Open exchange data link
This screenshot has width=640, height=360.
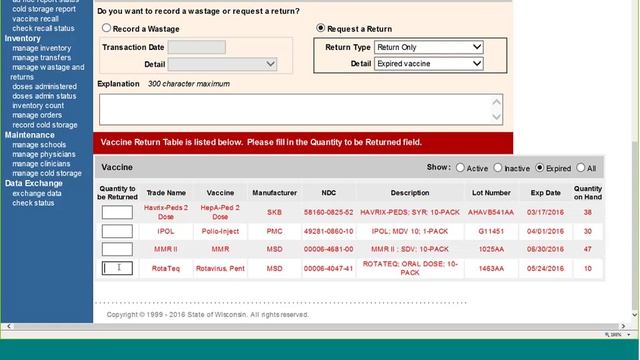(x=36, y=193)
